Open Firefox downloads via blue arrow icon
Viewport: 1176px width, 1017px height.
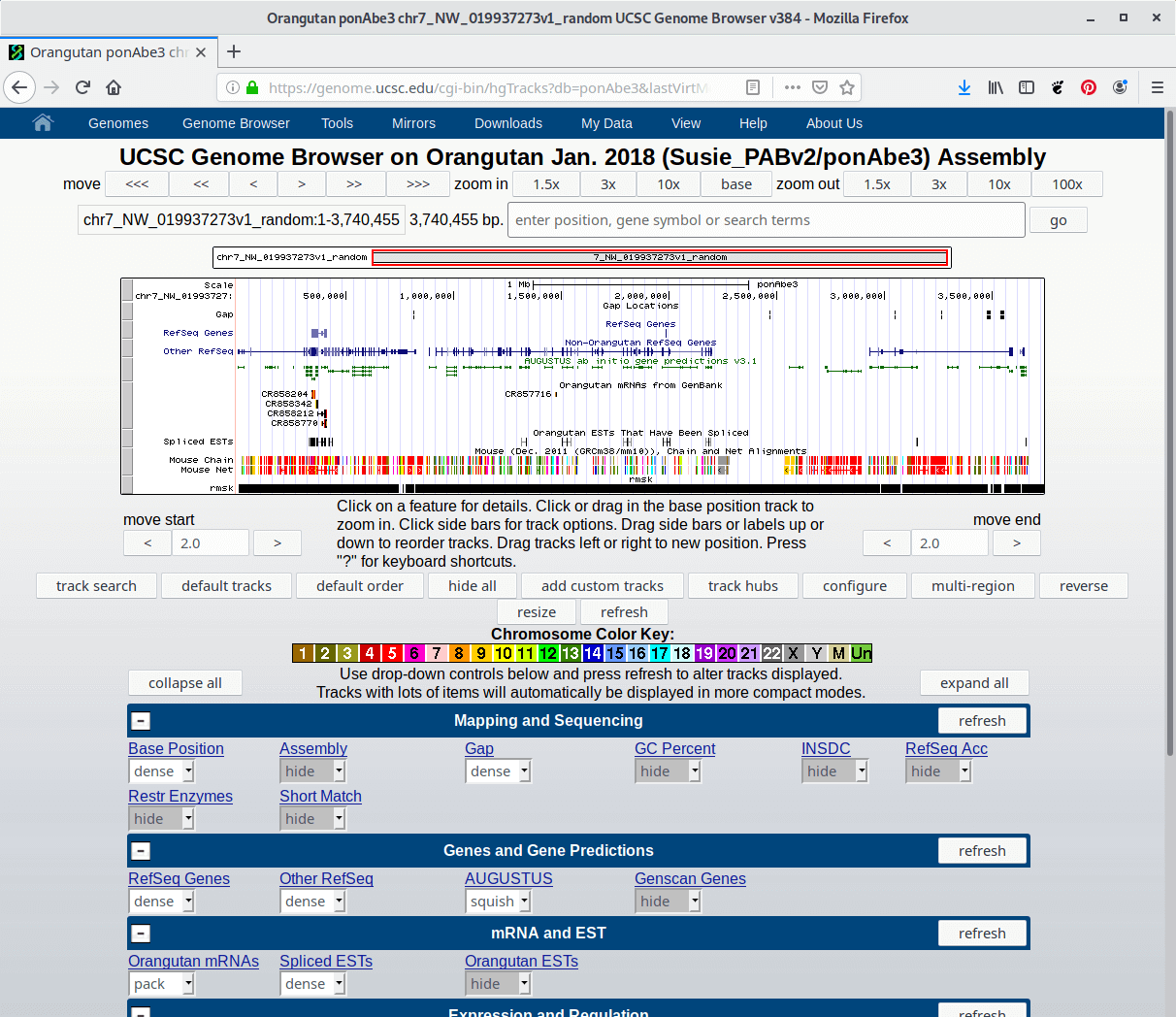pyautogui.click(x=964, y=87)
